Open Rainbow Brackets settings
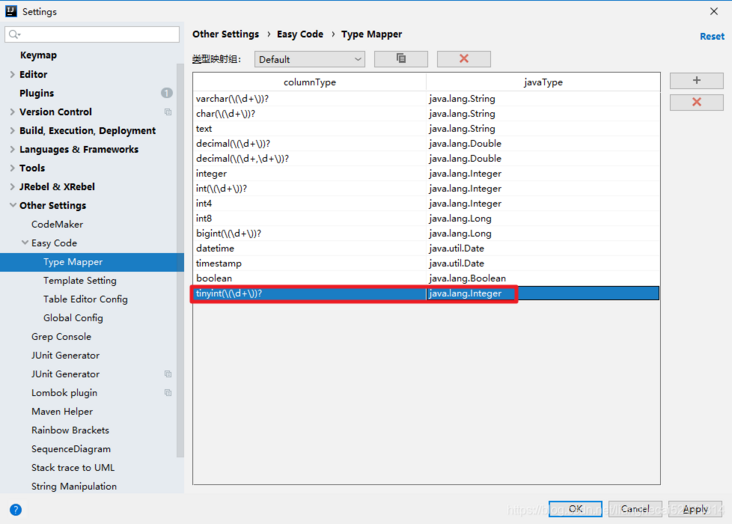The width and height of the screenshot is (732, 524). pos(70,430)
